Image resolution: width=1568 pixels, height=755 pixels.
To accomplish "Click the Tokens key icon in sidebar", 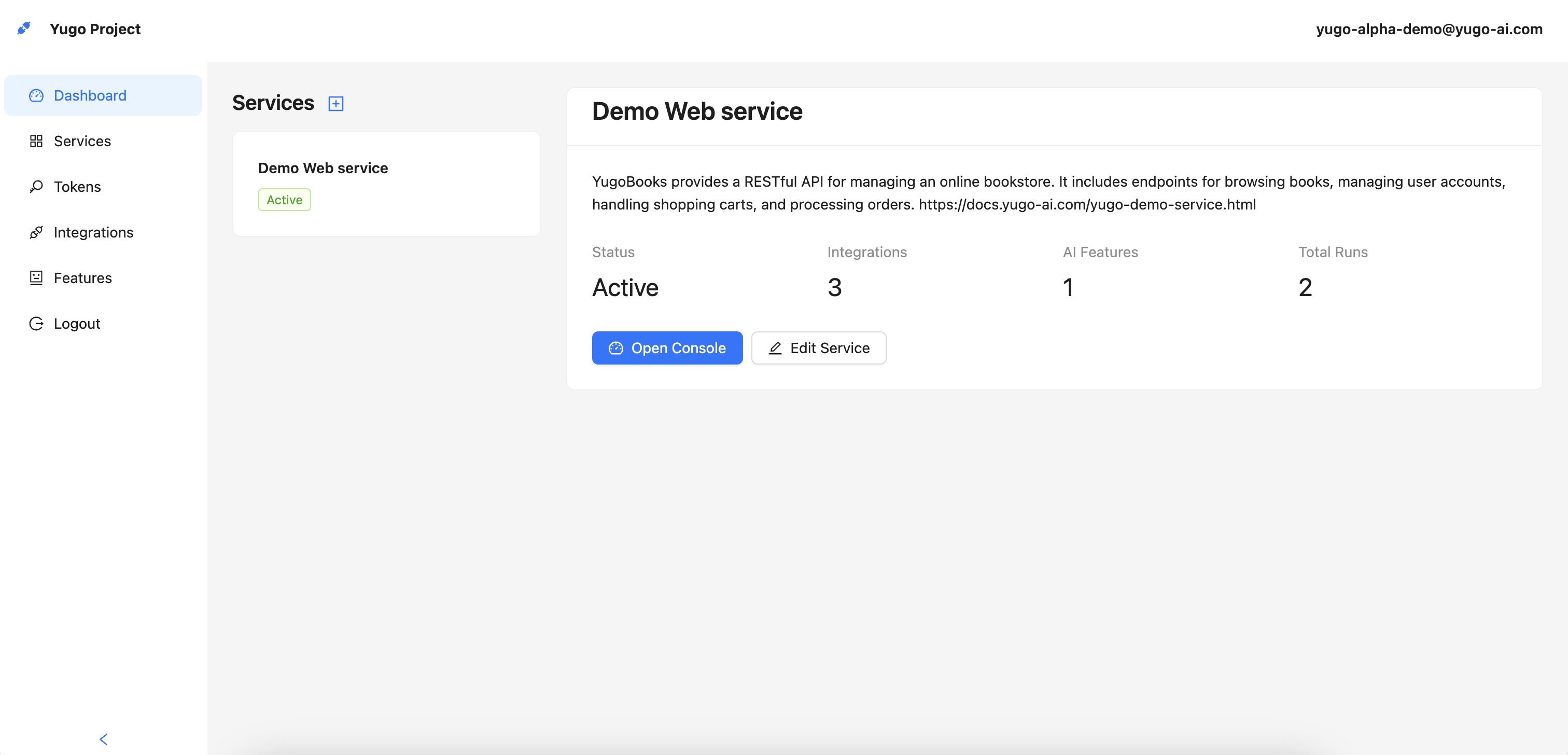I will click(36, 186).
